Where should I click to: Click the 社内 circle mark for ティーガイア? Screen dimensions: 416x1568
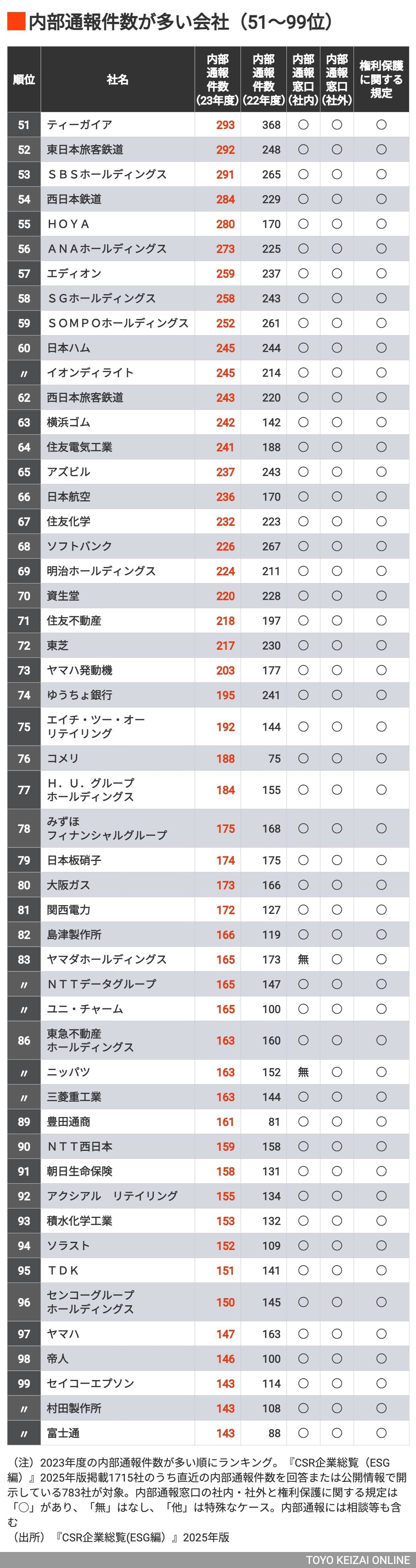pyautogui.click(x=303, y=125)
